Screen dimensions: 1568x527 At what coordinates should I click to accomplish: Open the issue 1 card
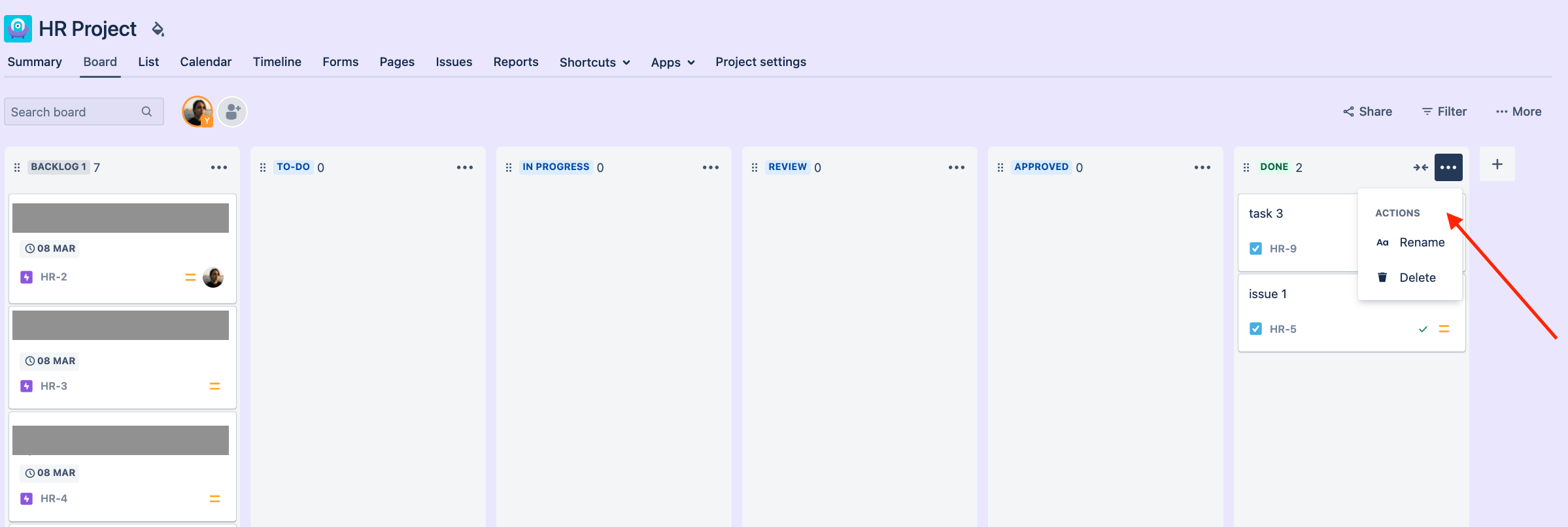(x=1352, y=313)
